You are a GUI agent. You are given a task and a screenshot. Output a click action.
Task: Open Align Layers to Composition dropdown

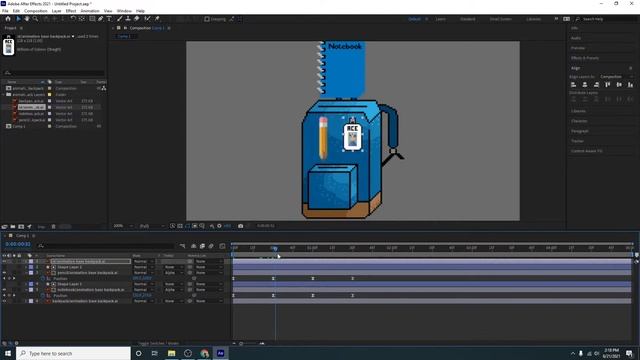616,76
